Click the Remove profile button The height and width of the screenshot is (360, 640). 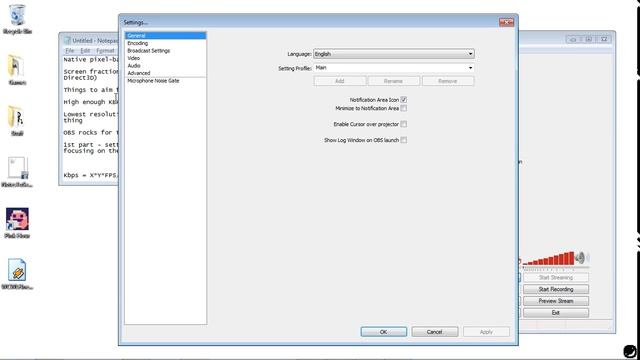point(448,81)
